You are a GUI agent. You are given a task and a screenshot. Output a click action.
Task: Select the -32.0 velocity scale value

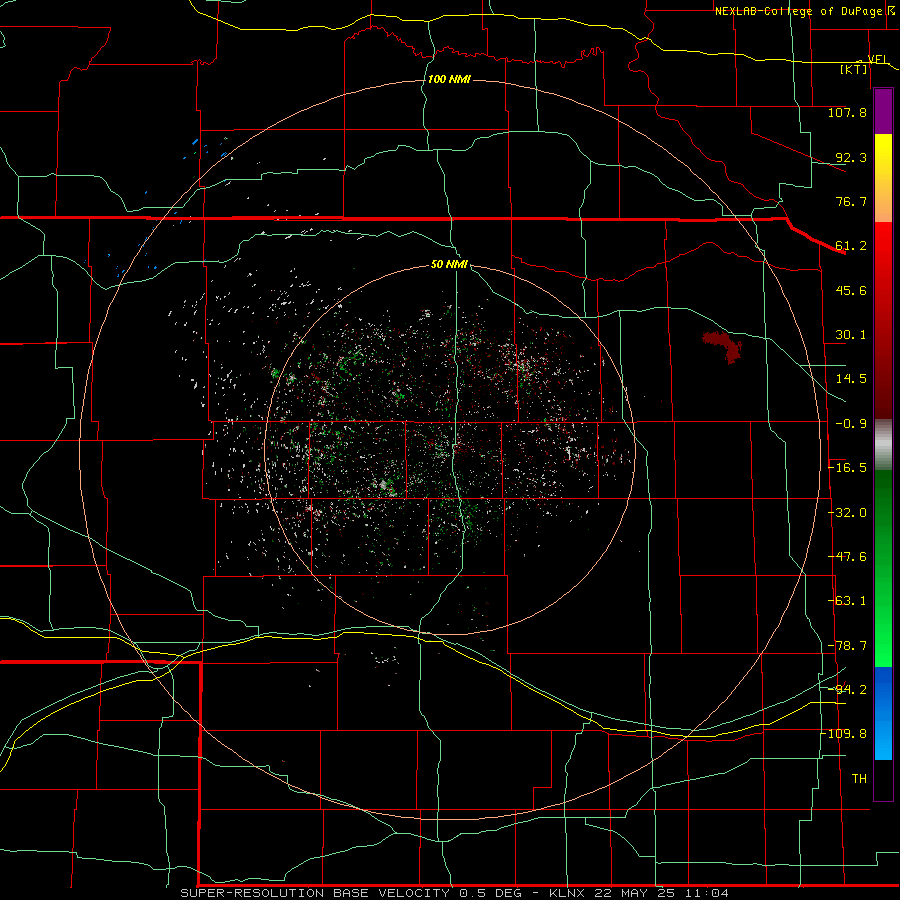[x=847, y=513]
